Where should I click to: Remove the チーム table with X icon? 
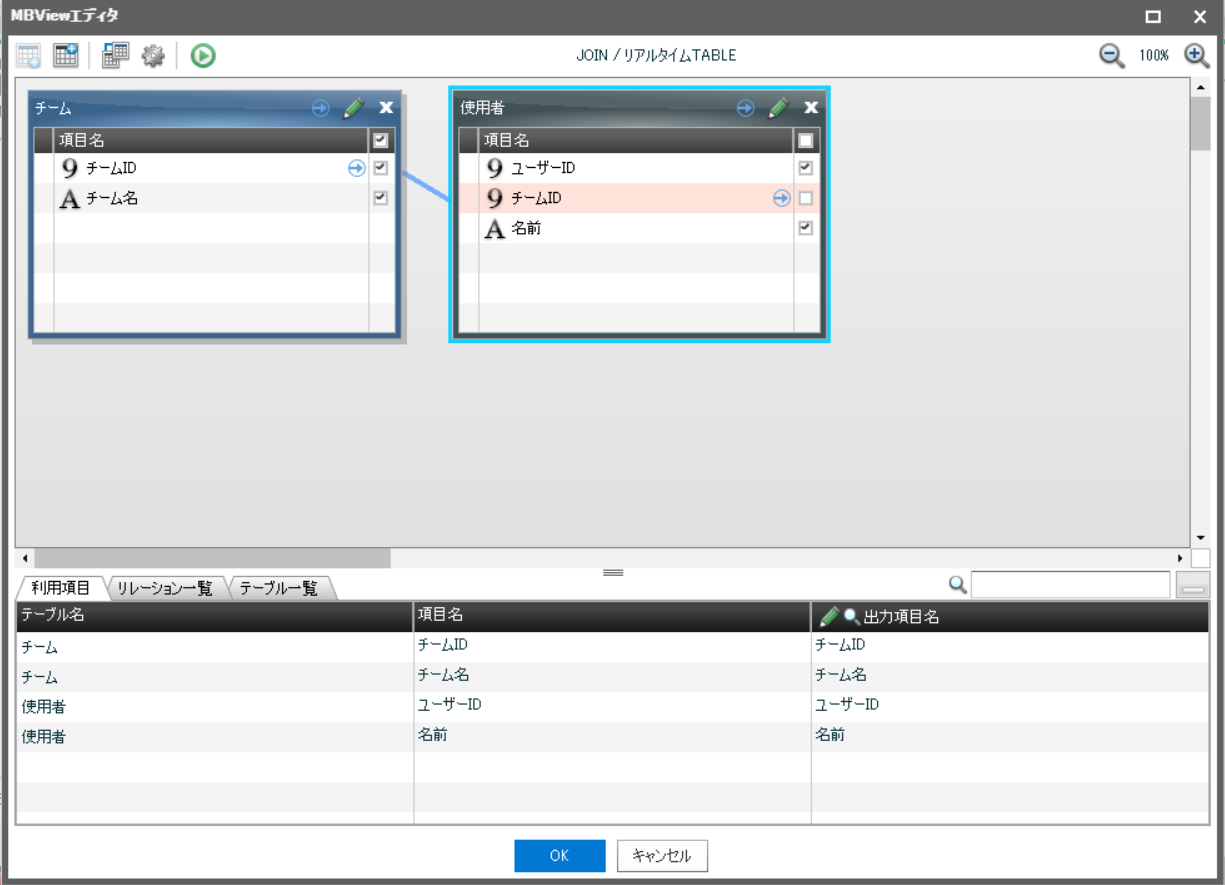[386, 108]
